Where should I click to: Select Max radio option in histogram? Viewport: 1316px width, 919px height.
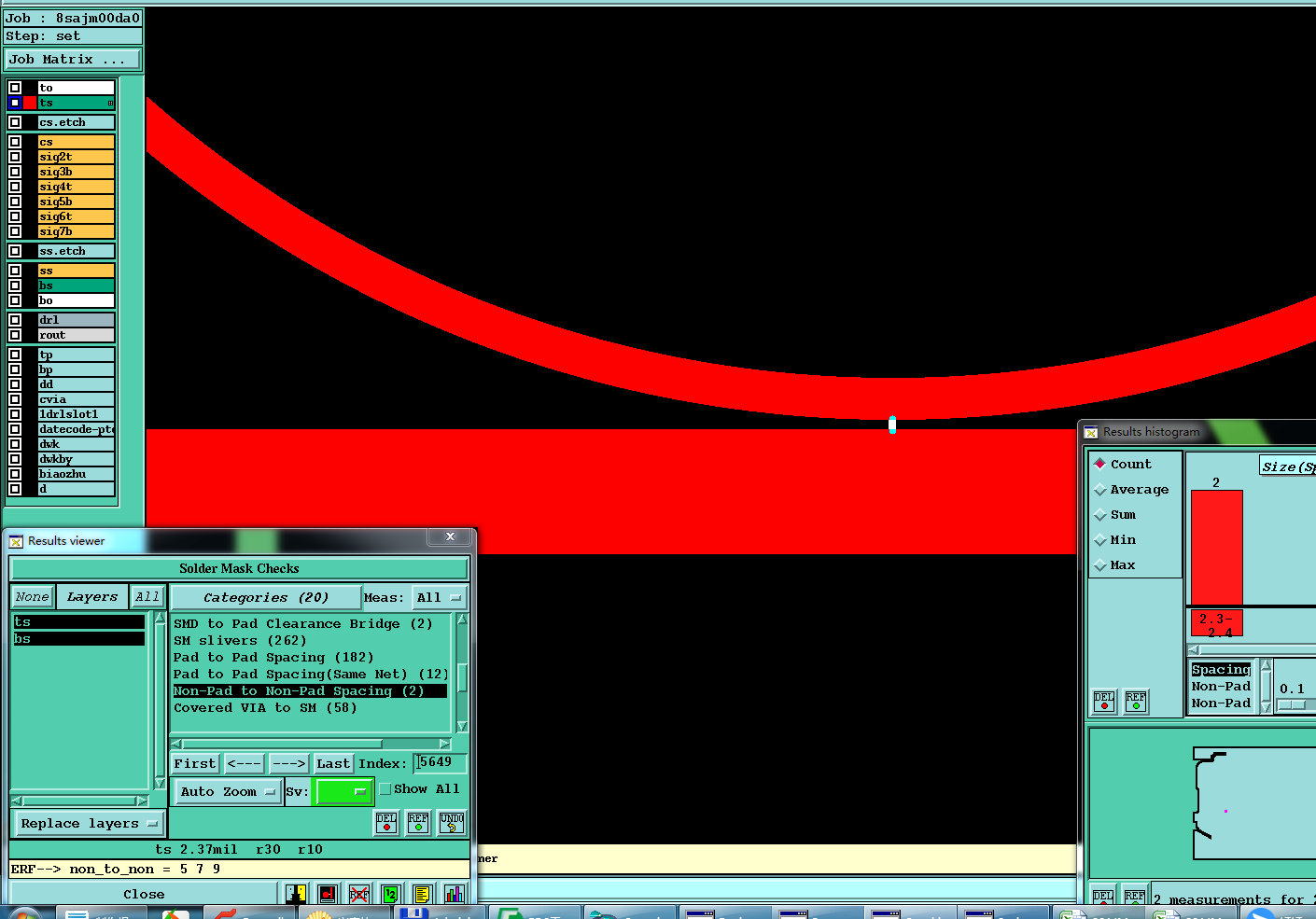1100,564
